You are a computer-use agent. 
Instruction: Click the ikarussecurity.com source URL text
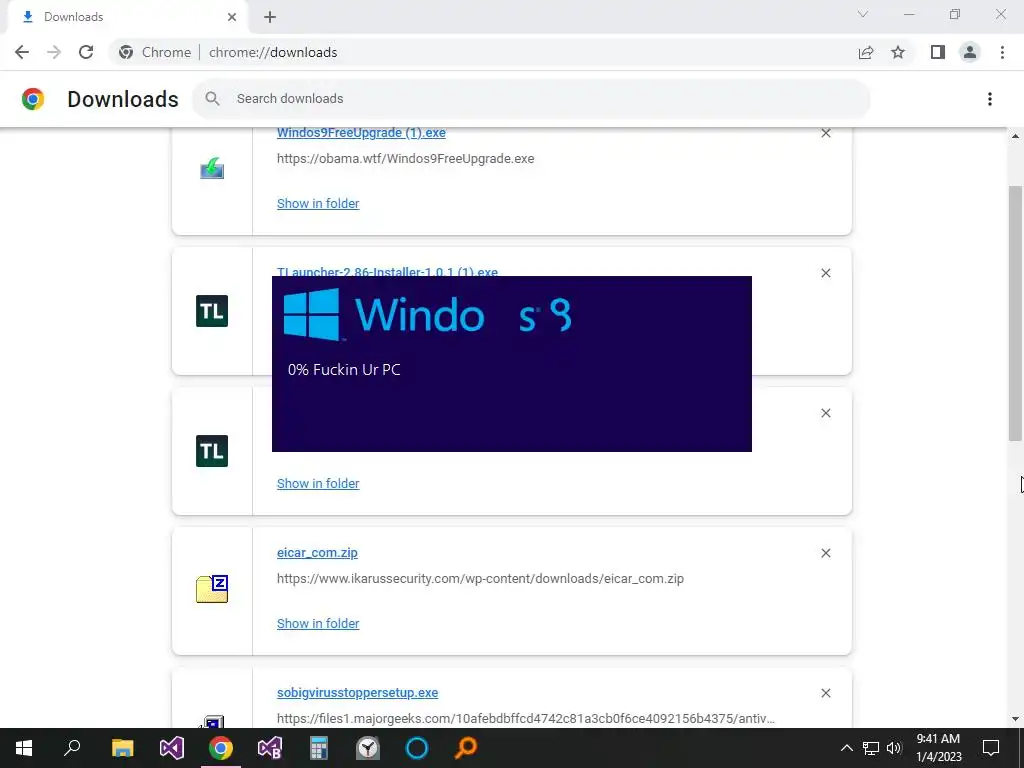[x=480, y=579]
